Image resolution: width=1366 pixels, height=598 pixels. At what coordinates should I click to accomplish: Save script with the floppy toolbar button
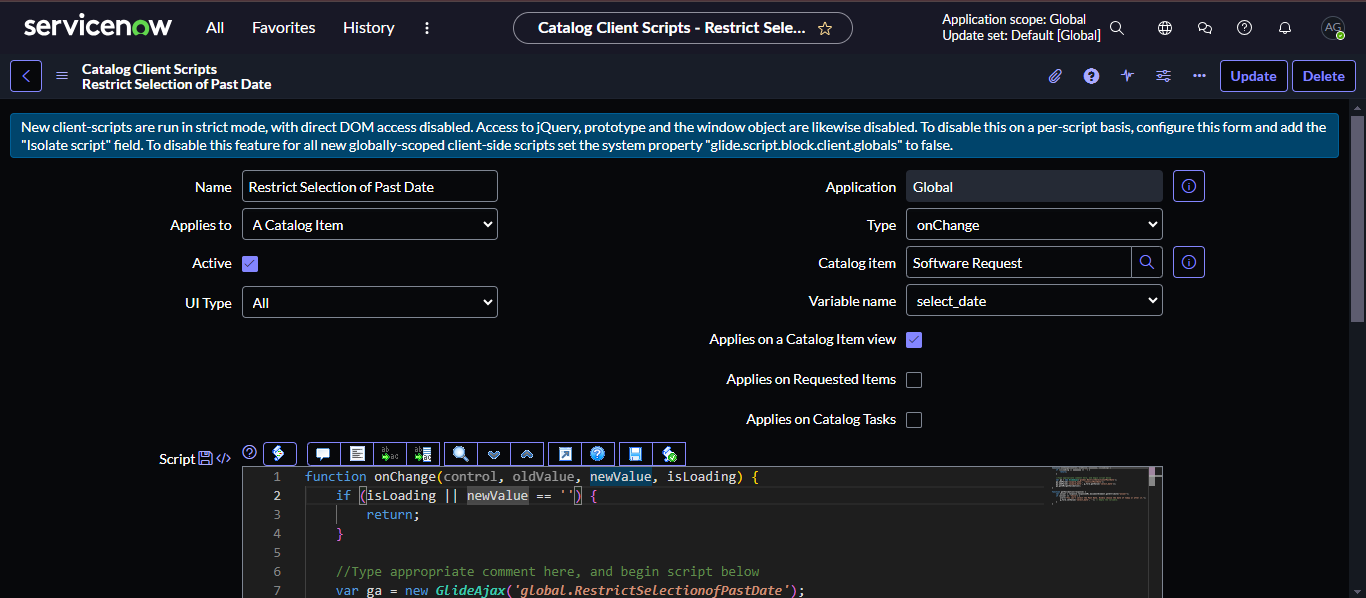pos(635,454)
